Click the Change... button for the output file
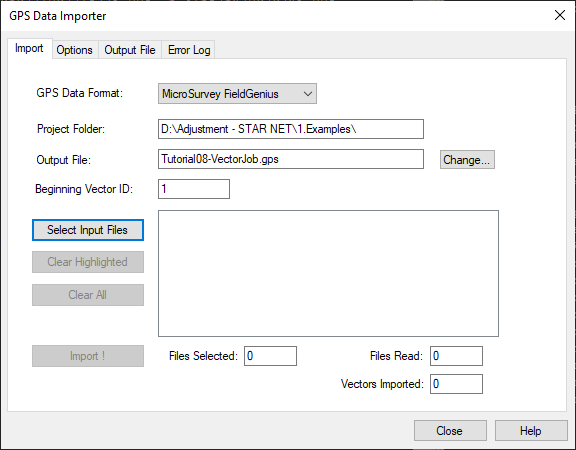Screen dimensions: 576x450 [x=467, y=159]
